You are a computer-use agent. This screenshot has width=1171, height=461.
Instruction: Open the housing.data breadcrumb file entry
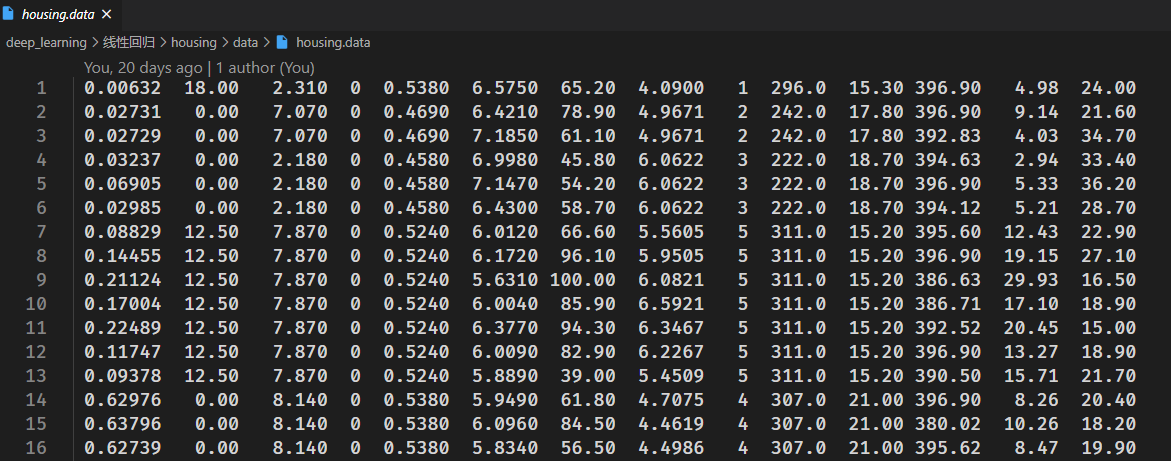coord(333,43)
